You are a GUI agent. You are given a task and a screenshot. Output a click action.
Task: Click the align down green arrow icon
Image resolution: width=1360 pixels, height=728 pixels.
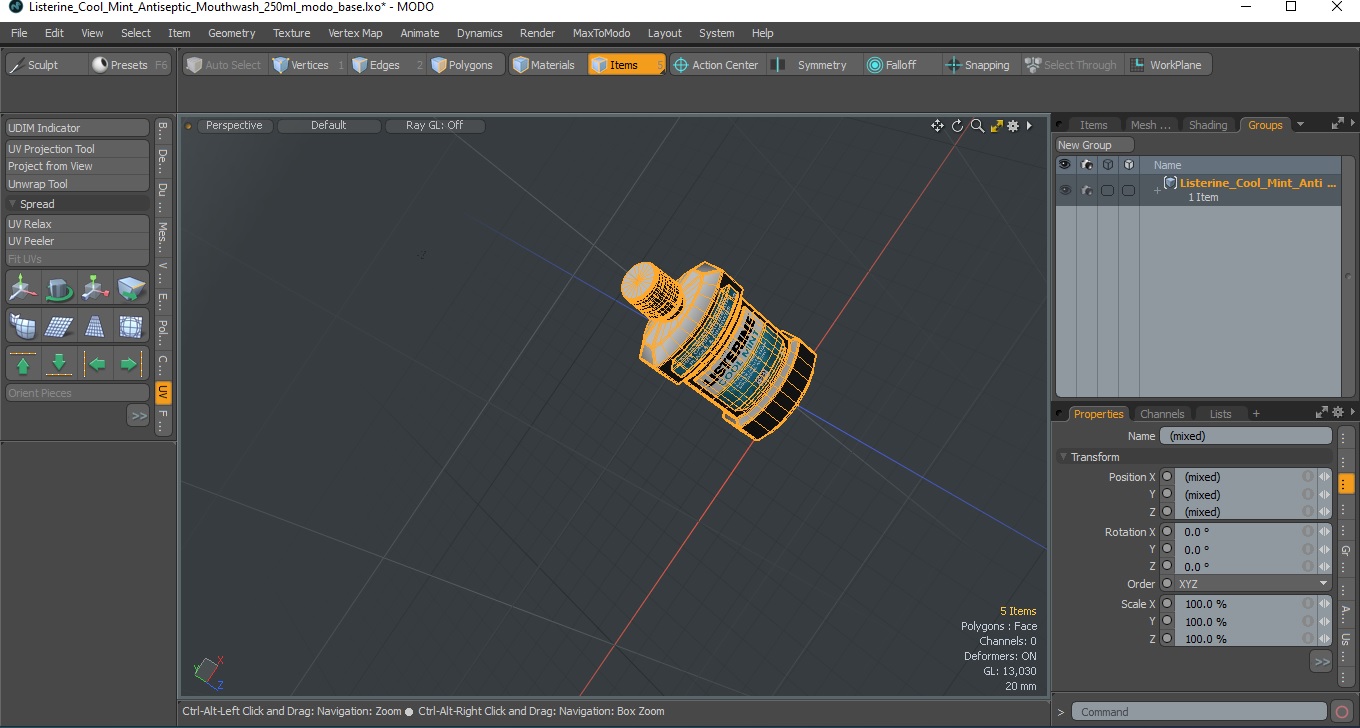point(59,363)
